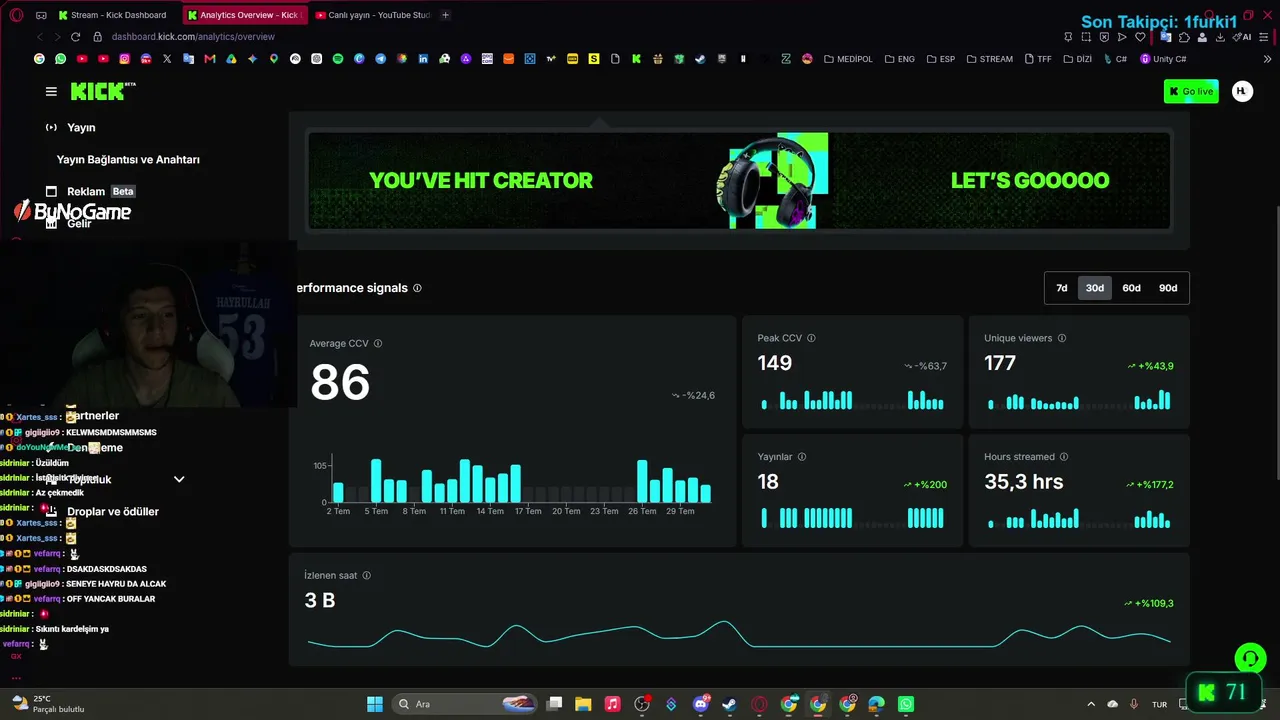Open Discord from the taskbar
The image size is (1280, 720).
click(x=700, y=704)
